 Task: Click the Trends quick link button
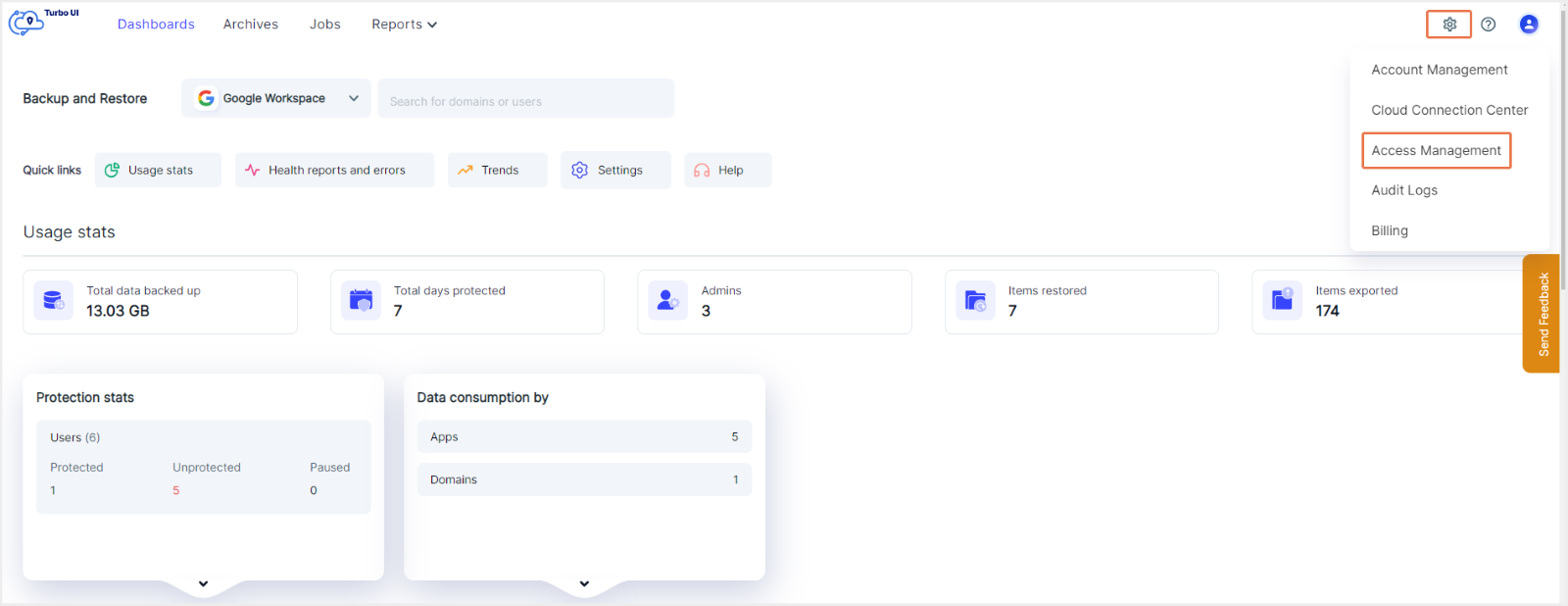pyautogui.click(x=498, y=170)
